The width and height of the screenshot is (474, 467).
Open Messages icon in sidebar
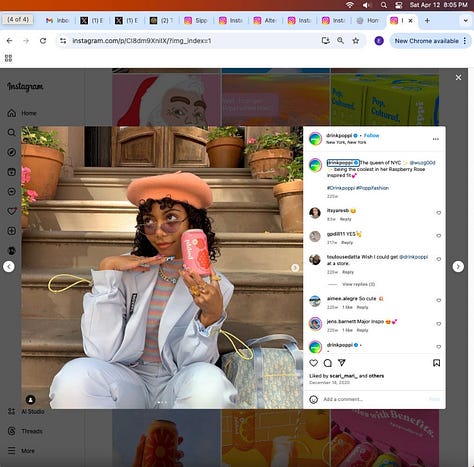11,192
